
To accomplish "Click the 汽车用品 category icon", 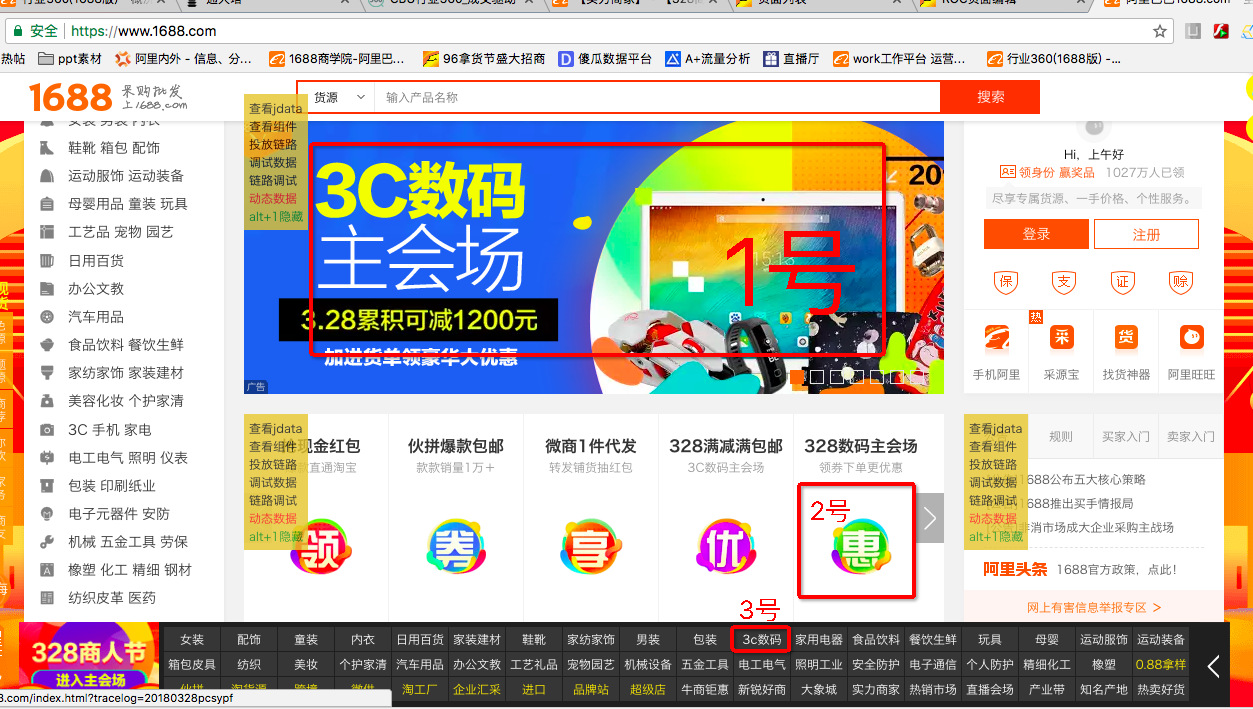I will [47, 317].
